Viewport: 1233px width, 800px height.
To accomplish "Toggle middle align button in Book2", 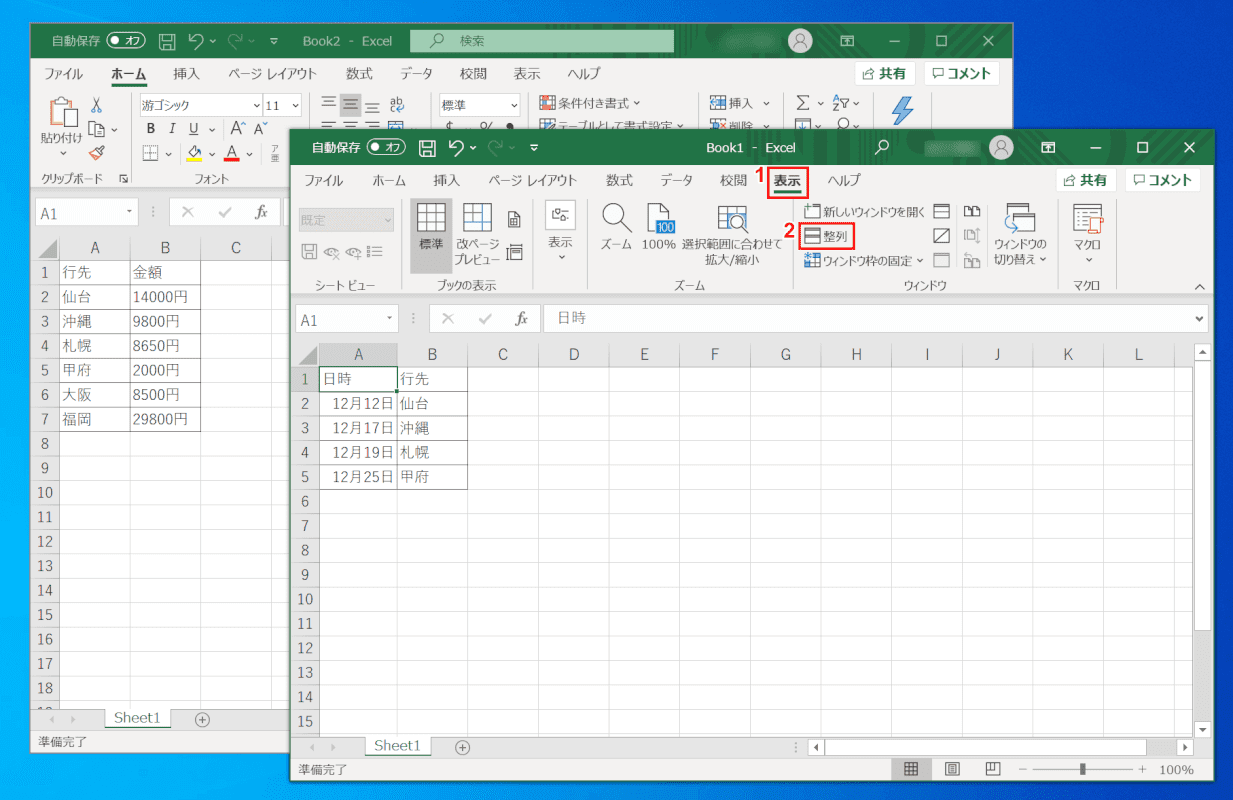I will coord(350,104).
